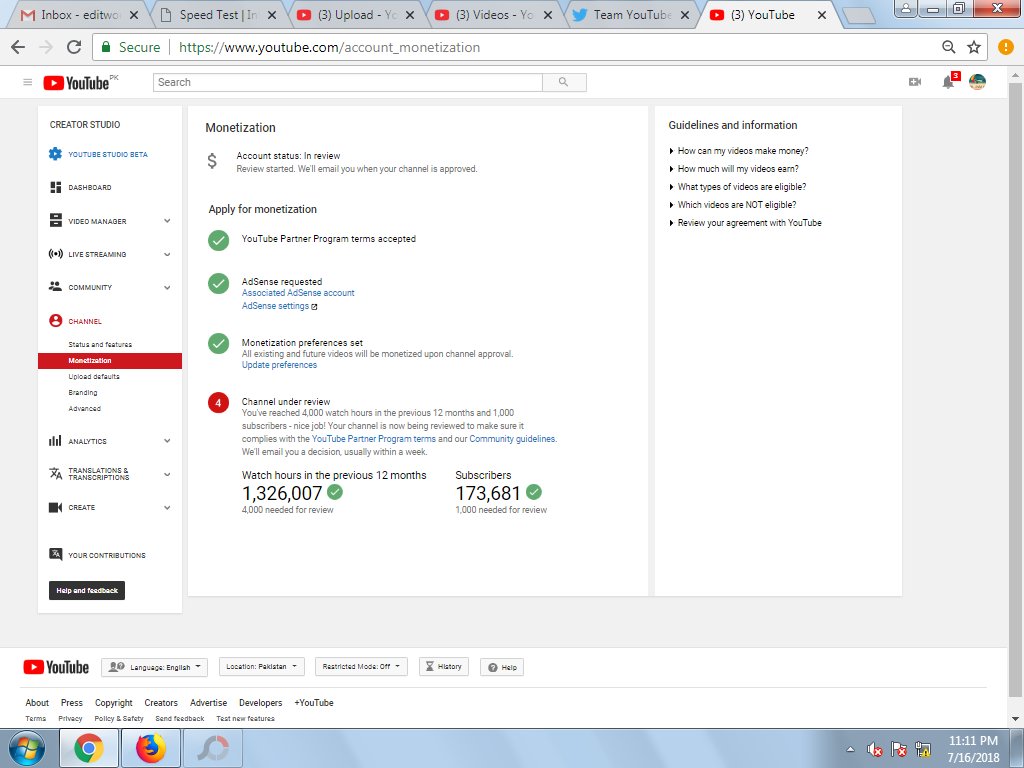This screenshot has height=768, width=1024.
Task: Switch to the Inbox Gmail tab
Action: [79, 14]
